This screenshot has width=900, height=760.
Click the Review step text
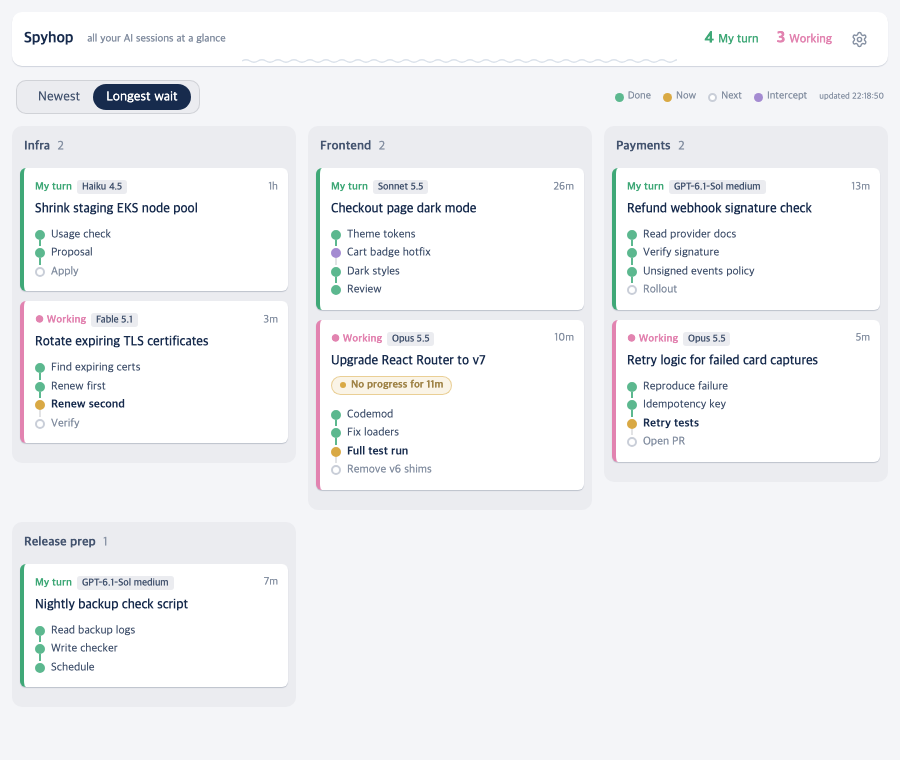click(x=364, y=289)
